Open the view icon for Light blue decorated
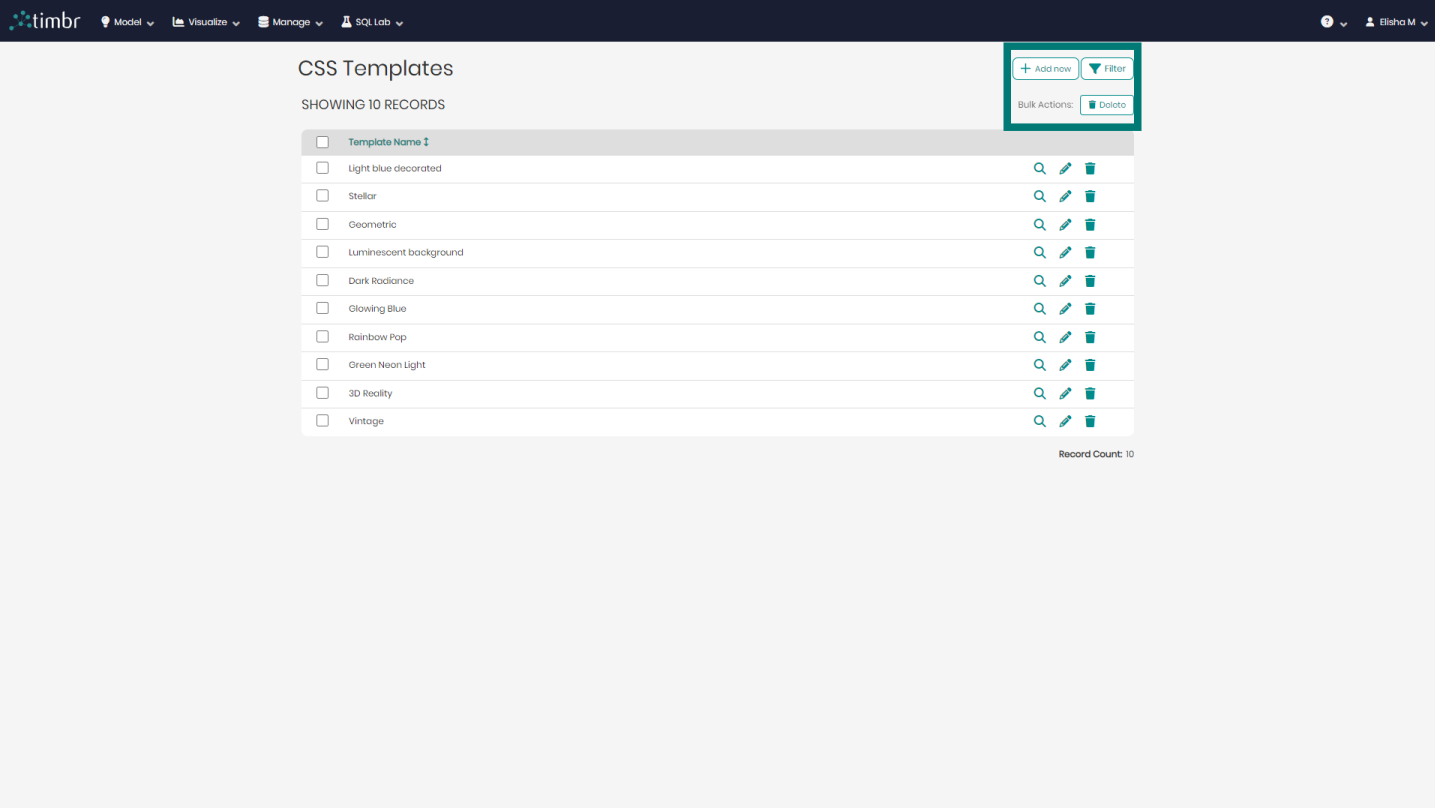 pos(1039,168)
